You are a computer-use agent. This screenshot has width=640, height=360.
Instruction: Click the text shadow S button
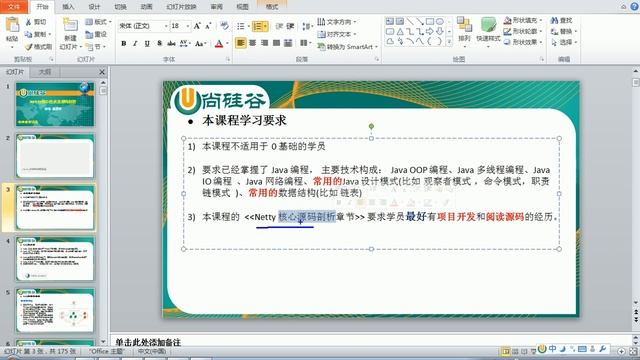tap(159, 43)
